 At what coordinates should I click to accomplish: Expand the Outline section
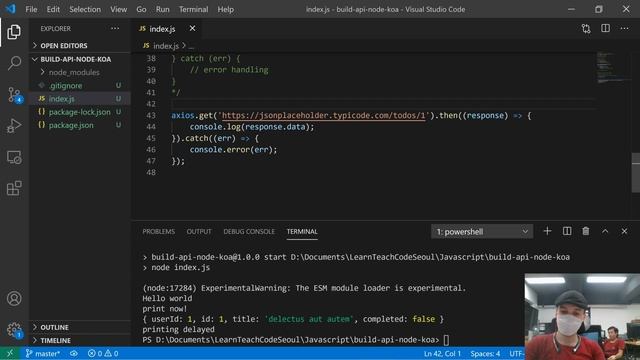click(80, 327)
